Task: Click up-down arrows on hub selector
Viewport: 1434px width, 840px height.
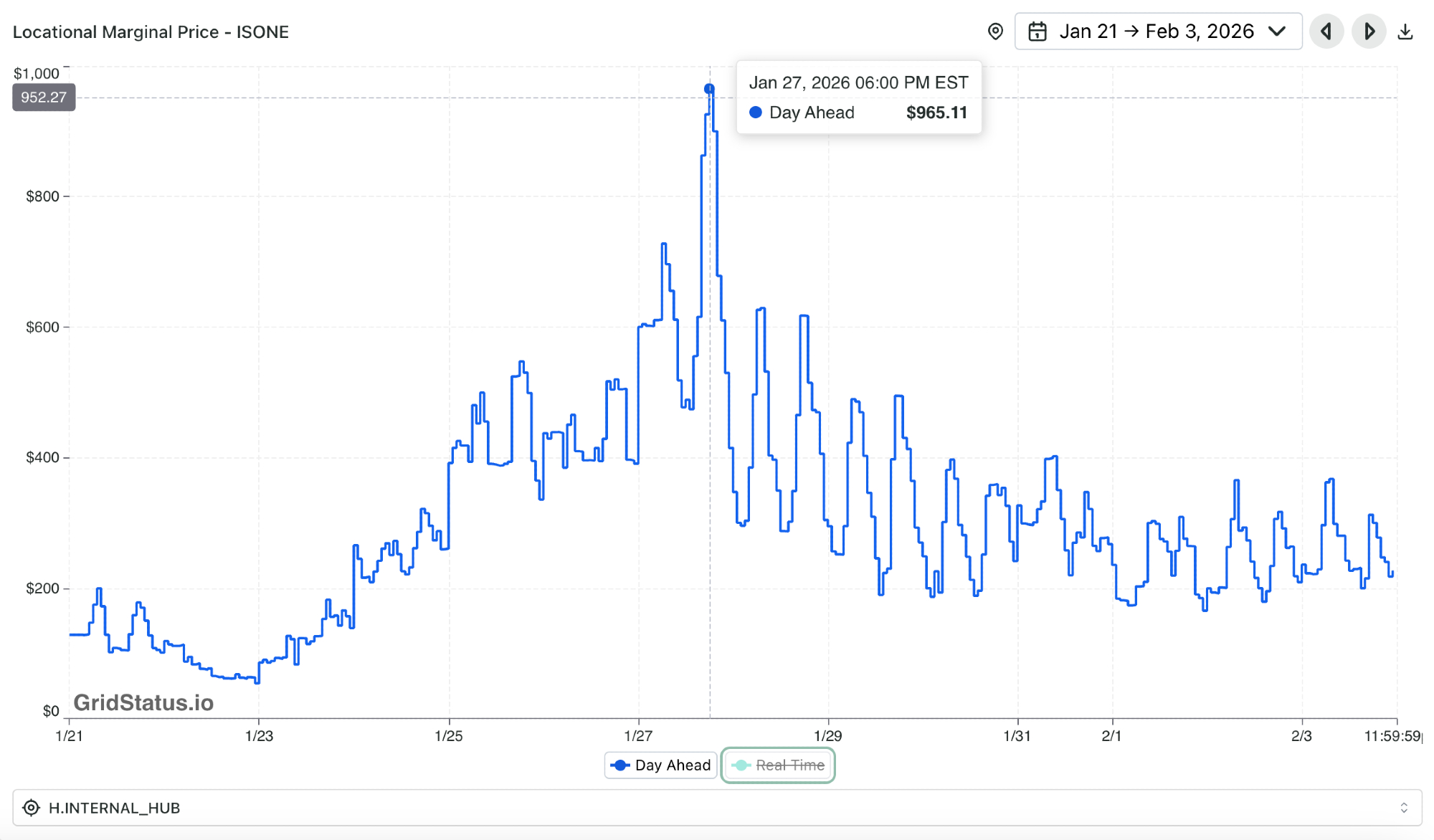Action: click(x=1404, y=808)
